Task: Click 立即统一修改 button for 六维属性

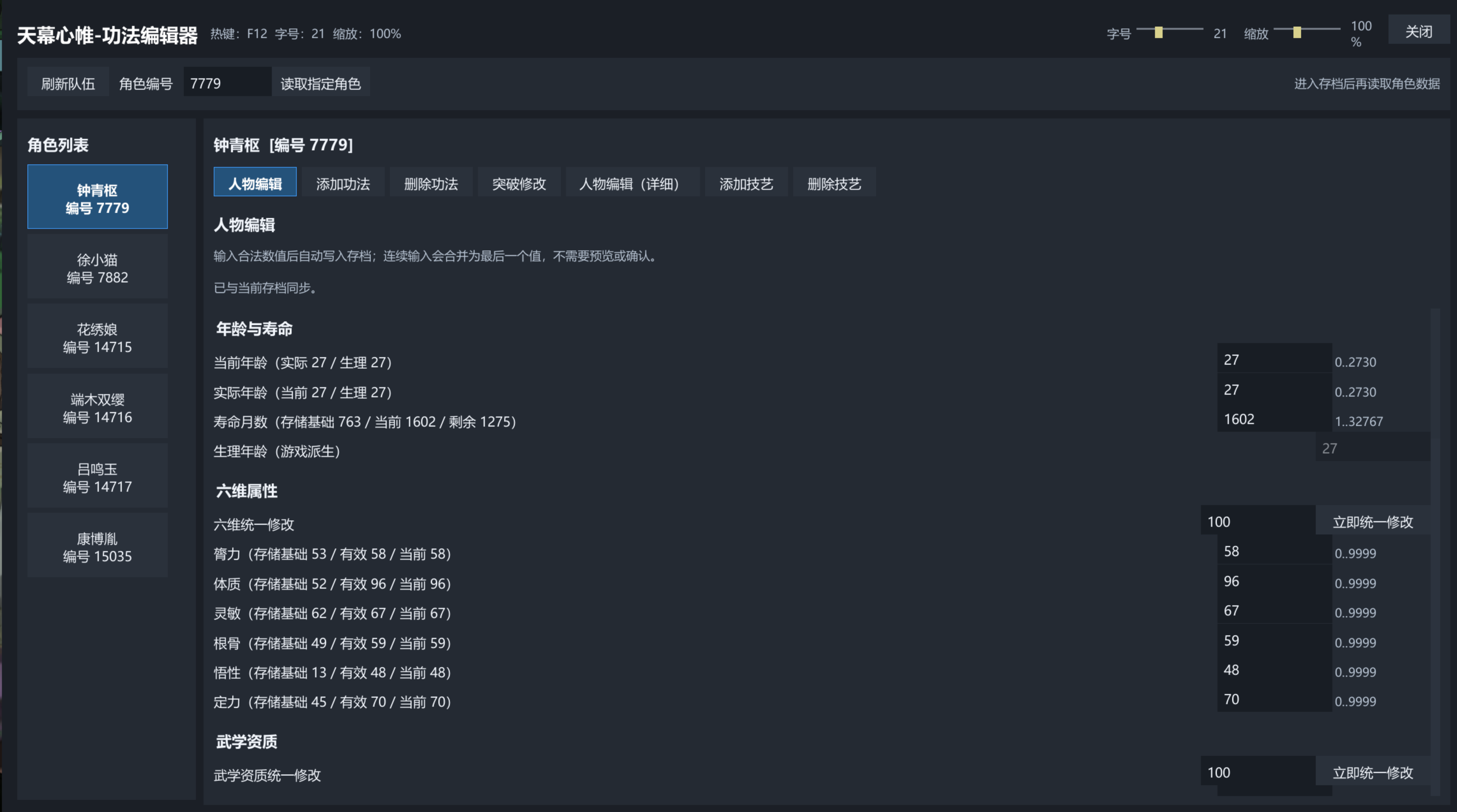Action: point(1373,521)
